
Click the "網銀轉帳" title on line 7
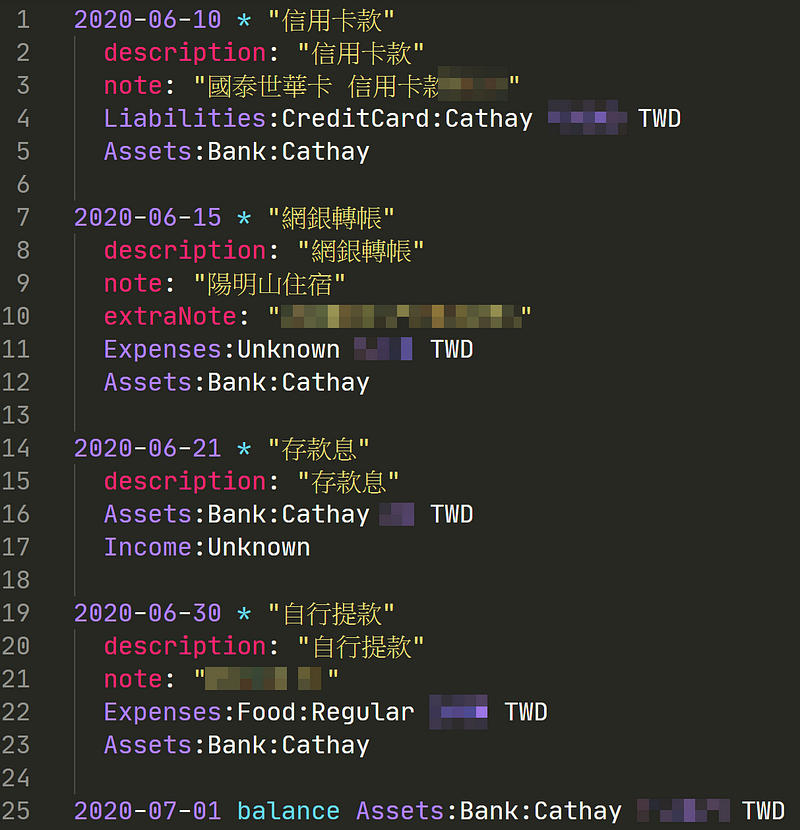click(x=332, y=218)
